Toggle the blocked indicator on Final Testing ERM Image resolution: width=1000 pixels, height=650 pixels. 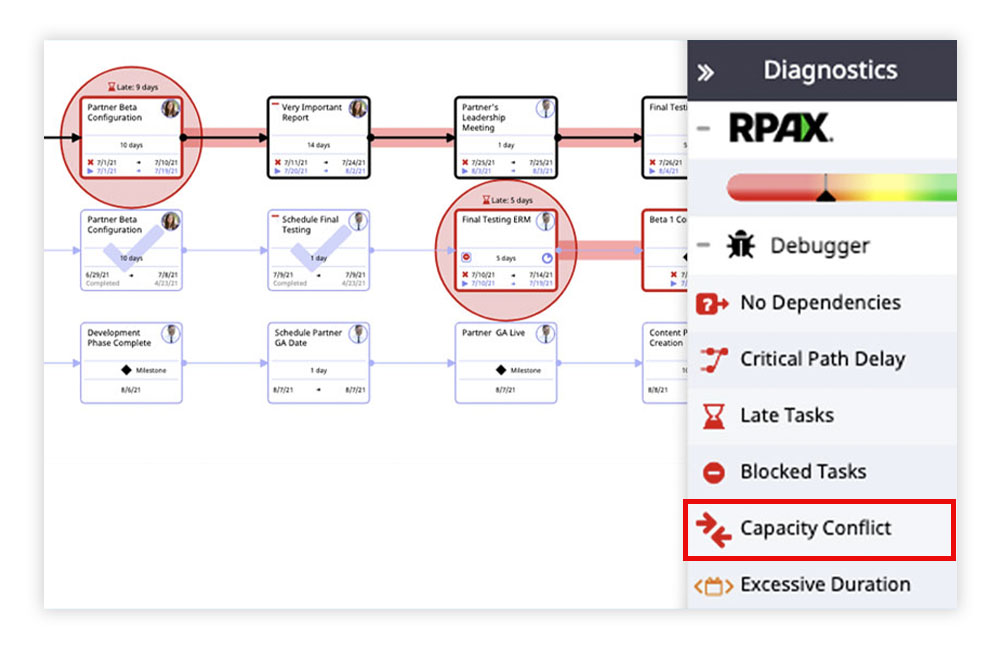(x=466, y=258)
